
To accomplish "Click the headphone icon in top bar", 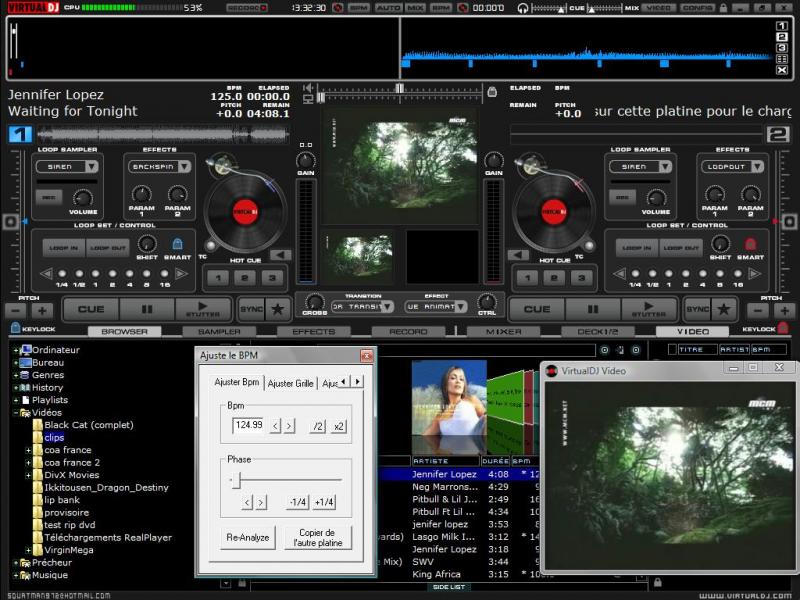I will point(522,8).
